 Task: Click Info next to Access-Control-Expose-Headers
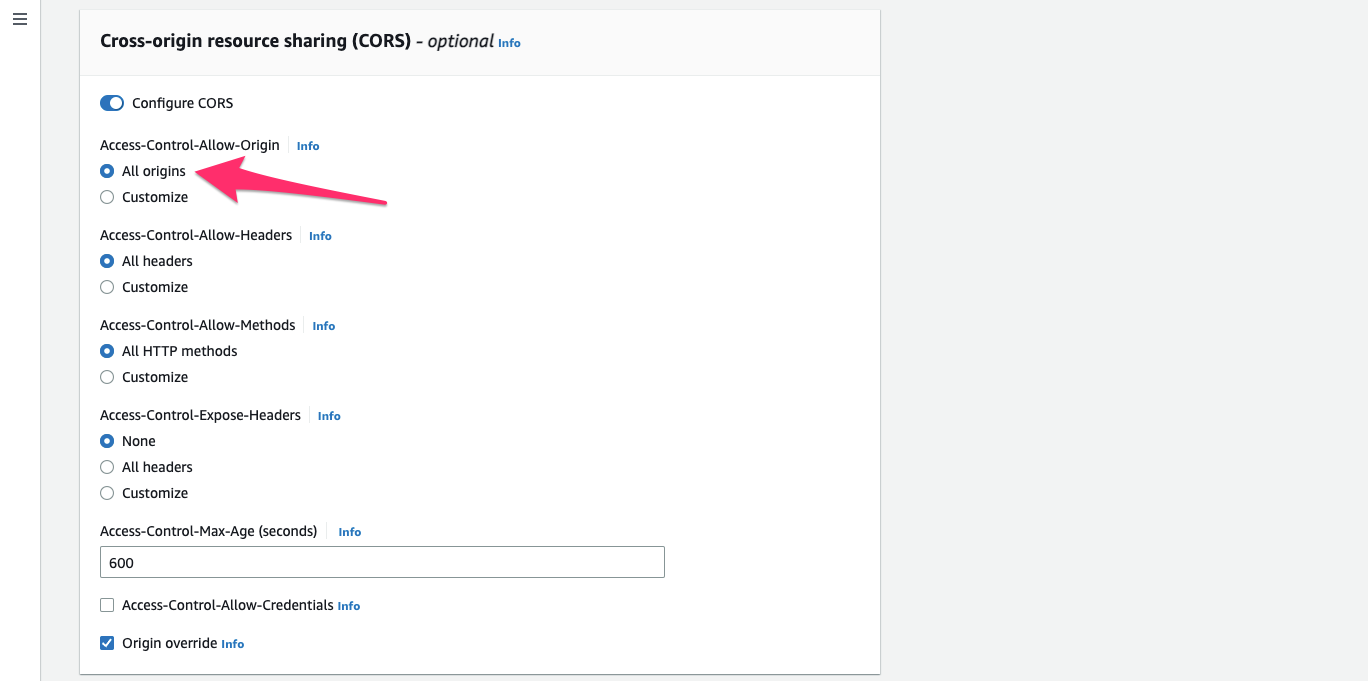click(329, 416)
